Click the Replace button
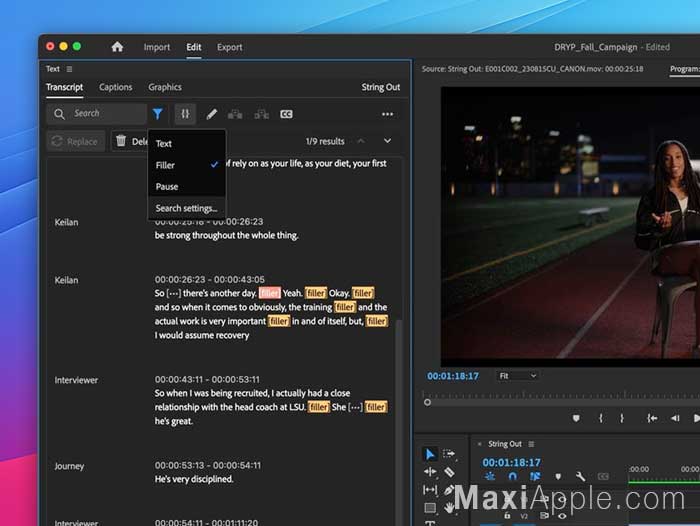700x526 pixels. coord(76,142)
